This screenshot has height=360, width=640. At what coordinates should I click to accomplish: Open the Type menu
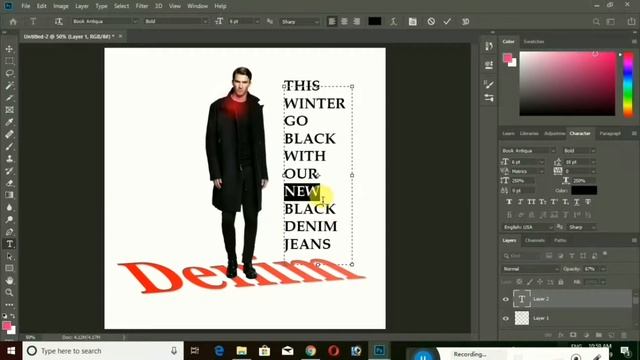tap(101, 6)
